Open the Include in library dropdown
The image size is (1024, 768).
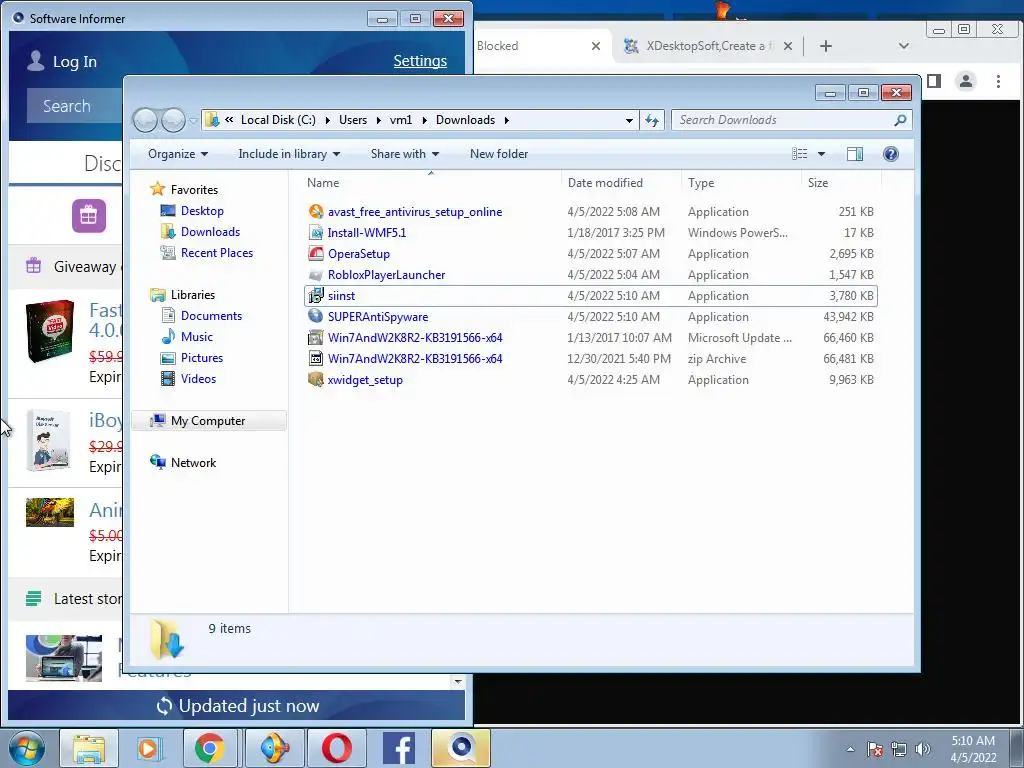click(289, 154)
